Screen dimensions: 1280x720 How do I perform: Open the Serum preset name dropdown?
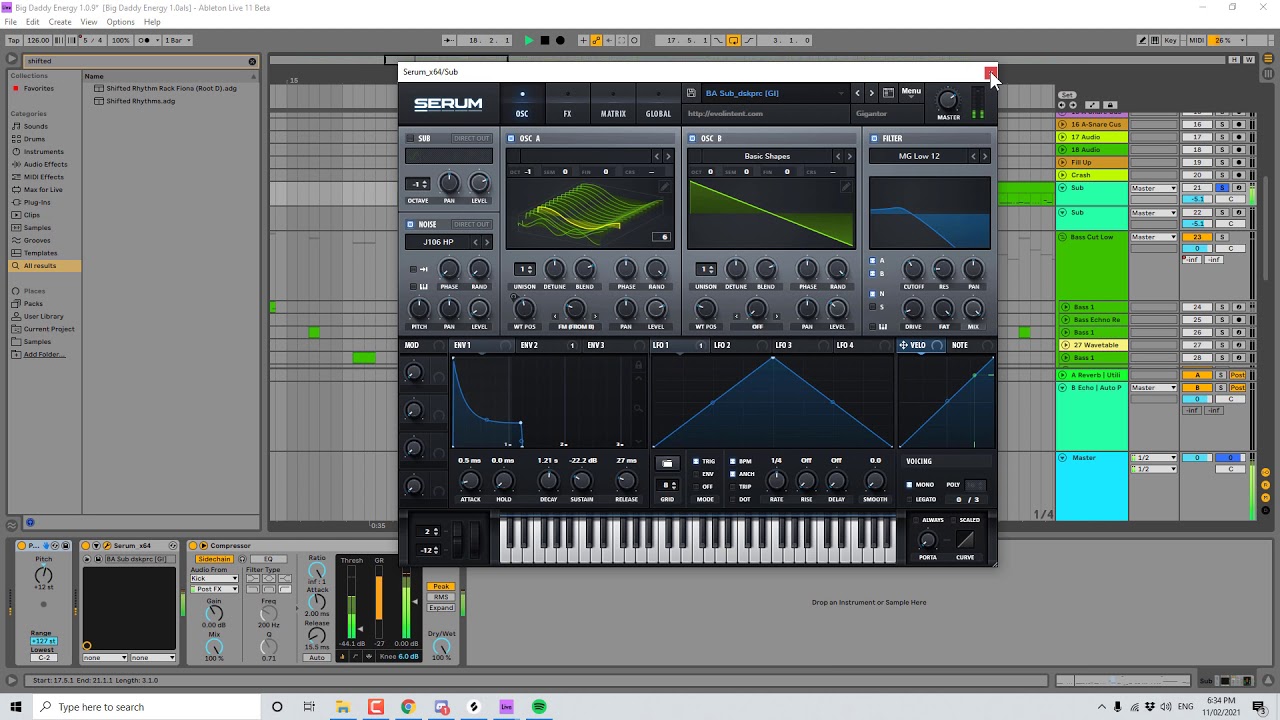click(x=773, y=93)
